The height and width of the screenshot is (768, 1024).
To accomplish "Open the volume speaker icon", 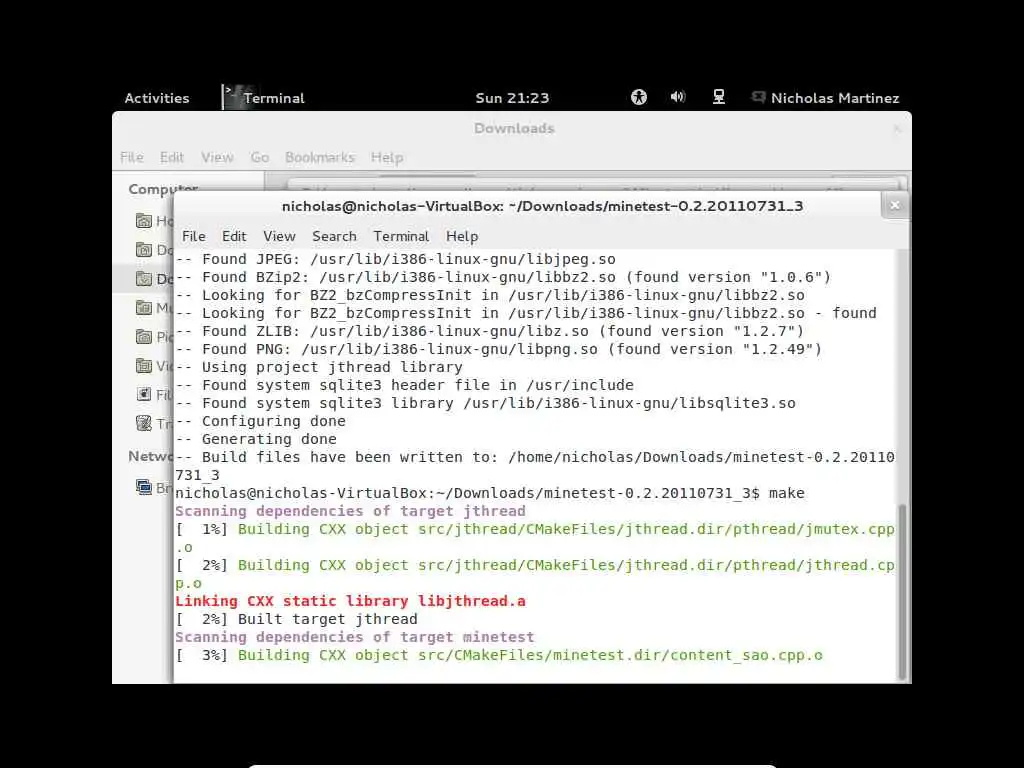I will pos(678,97).
